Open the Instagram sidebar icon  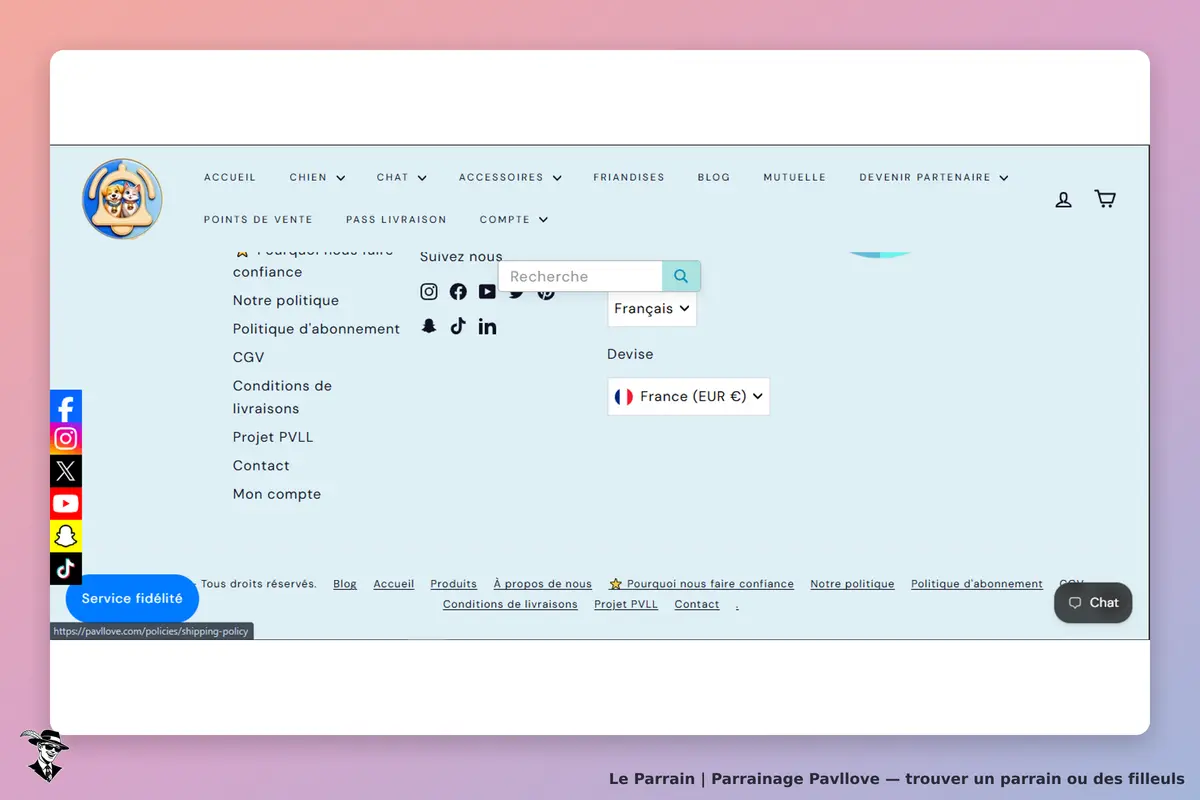66,439
